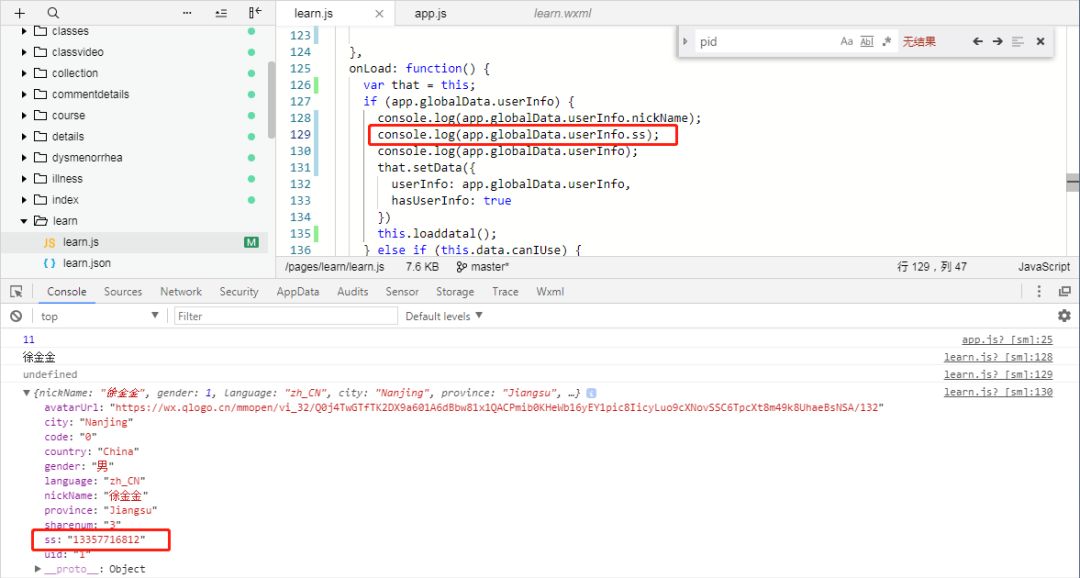Open the Wxml devtools tab
1080x578 pixels.
(x=550, y=291)
